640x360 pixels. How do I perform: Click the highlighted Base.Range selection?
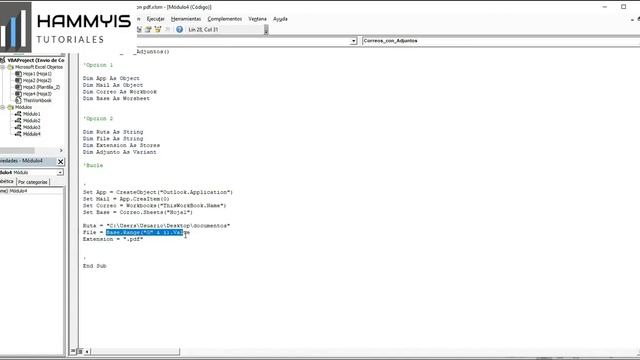(x=145, y=232)
